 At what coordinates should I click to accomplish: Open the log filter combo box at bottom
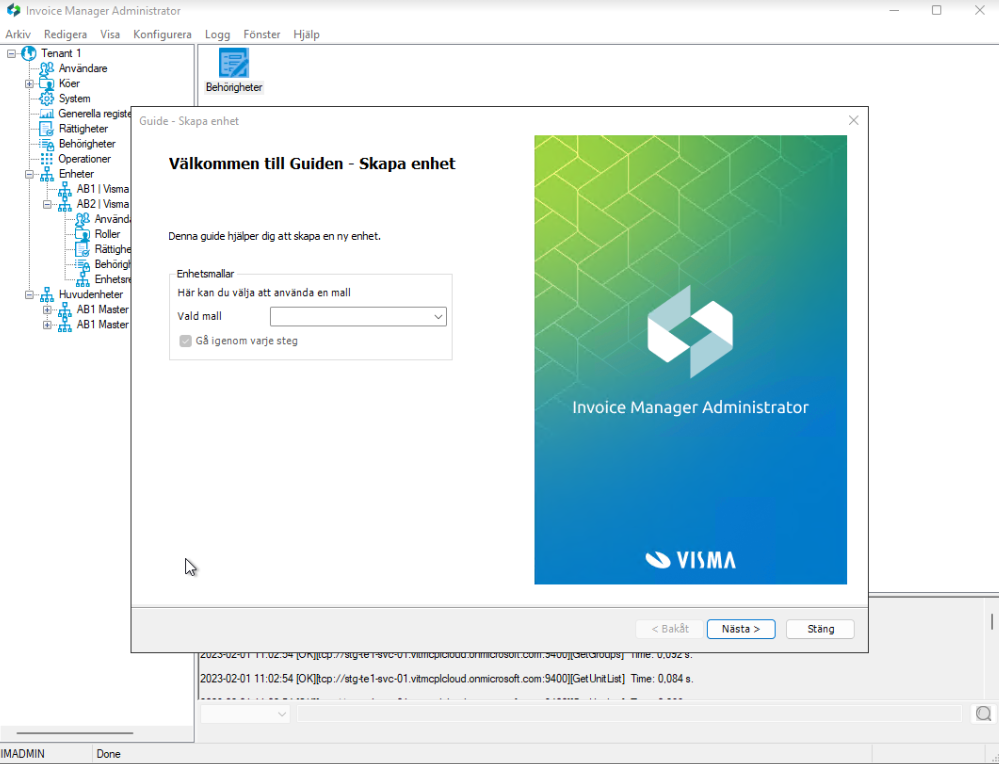(245, 714)
